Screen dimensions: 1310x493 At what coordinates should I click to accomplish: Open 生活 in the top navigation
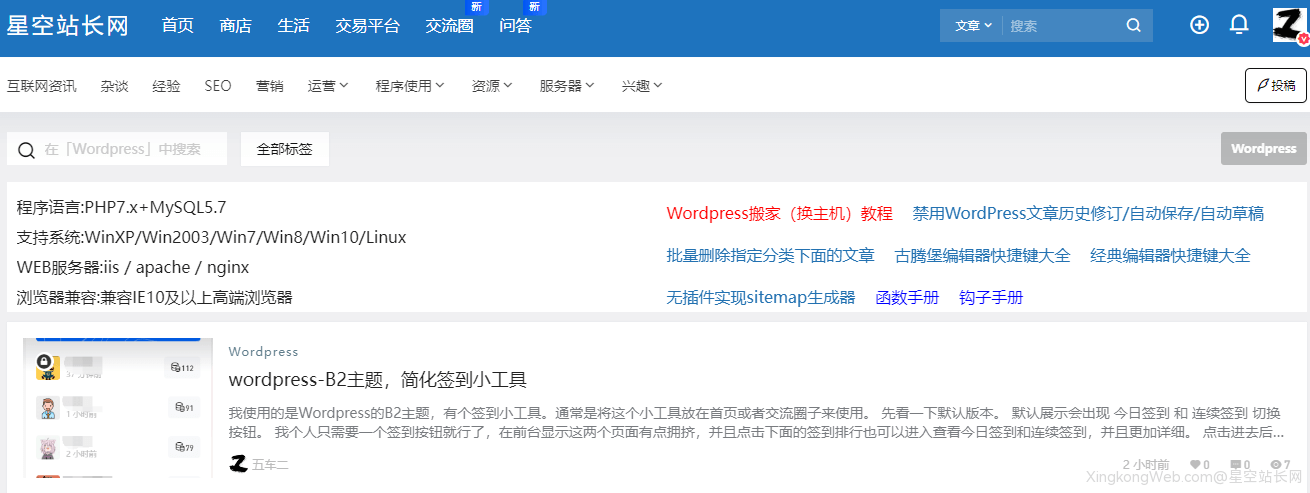(294, 26)
